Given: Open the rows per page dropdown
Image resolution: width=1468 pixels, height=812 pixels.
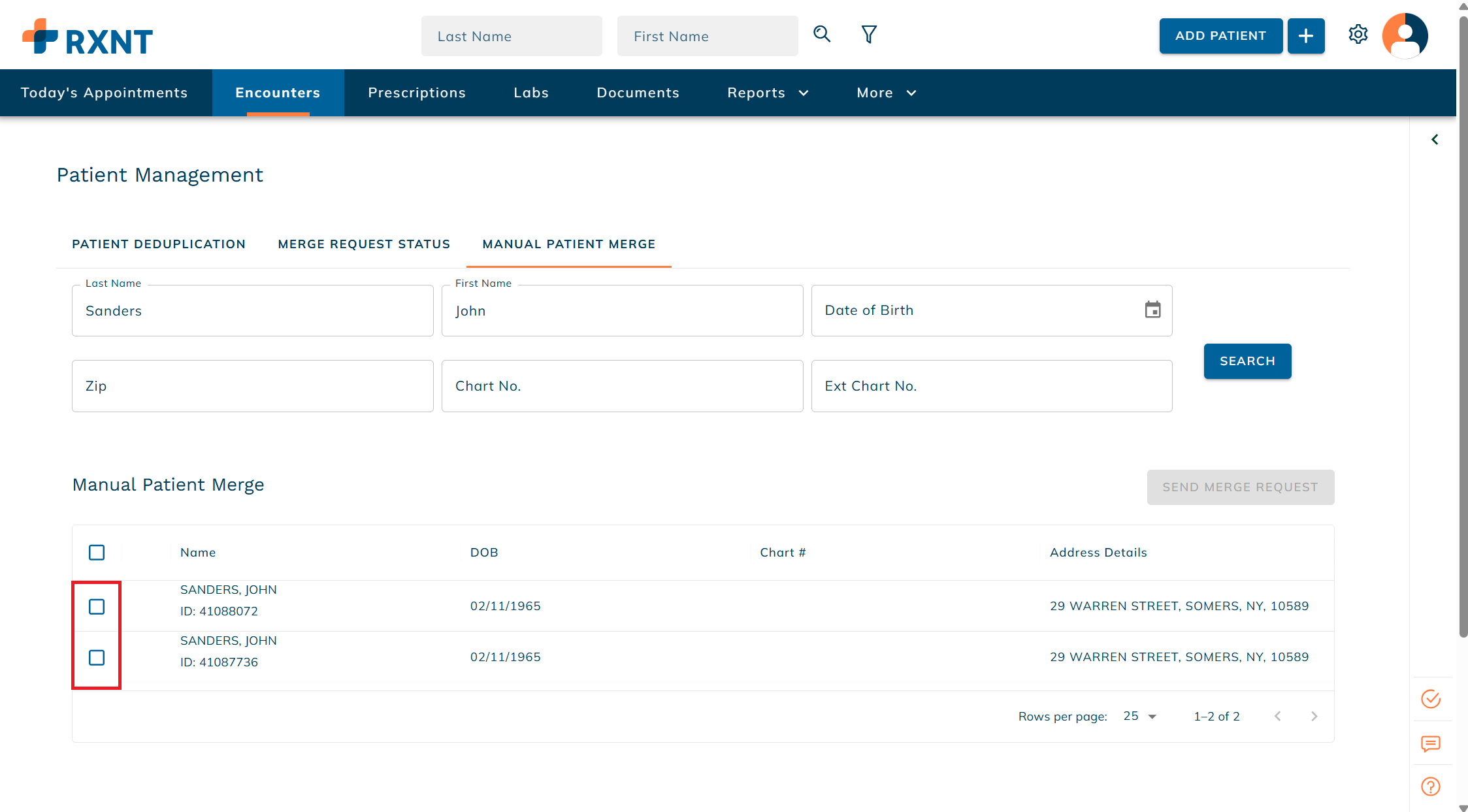Looking at the screenshot, I should [1140, 716].
